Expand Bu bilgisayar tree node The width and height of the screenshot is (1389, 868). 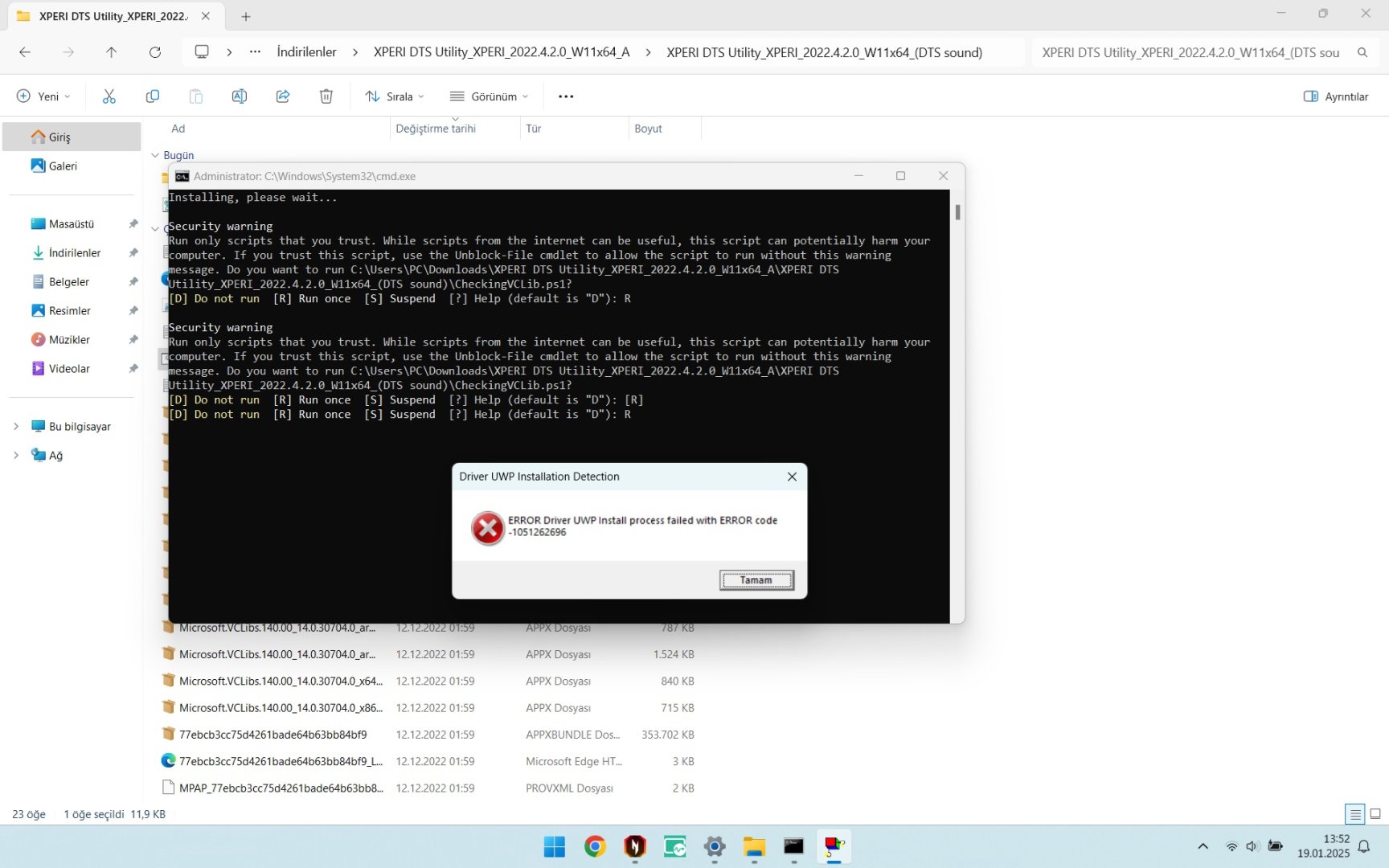pos(15,426)
